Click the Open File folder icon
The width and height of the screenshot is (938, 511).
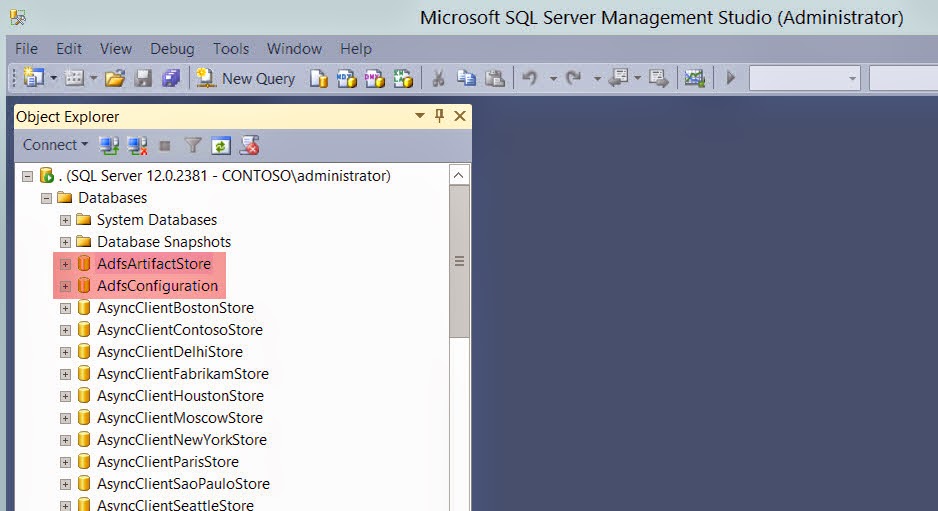click(114, 78)
